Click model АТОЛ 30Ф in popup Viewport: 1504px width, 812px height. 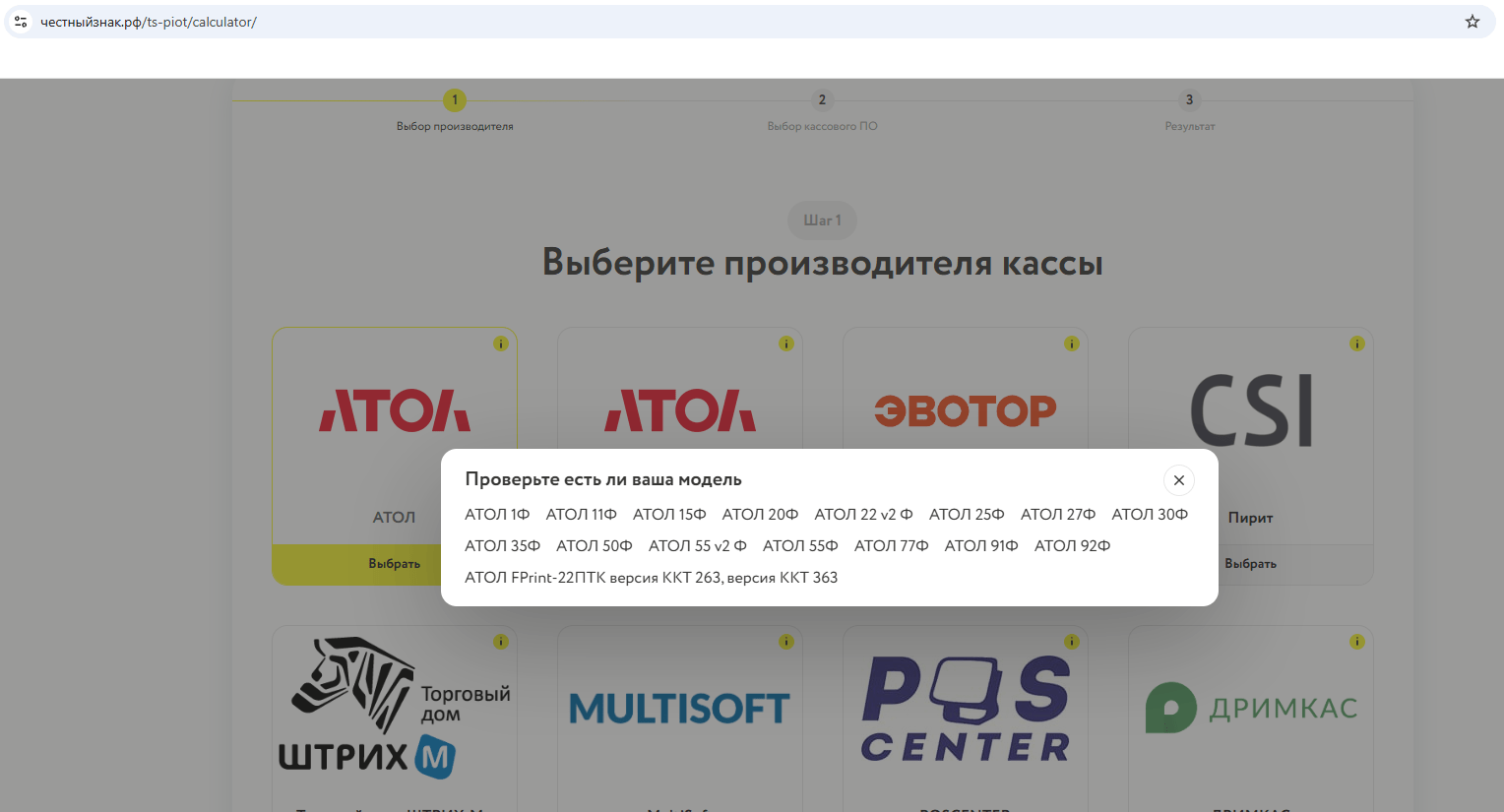click(1150, 515)
